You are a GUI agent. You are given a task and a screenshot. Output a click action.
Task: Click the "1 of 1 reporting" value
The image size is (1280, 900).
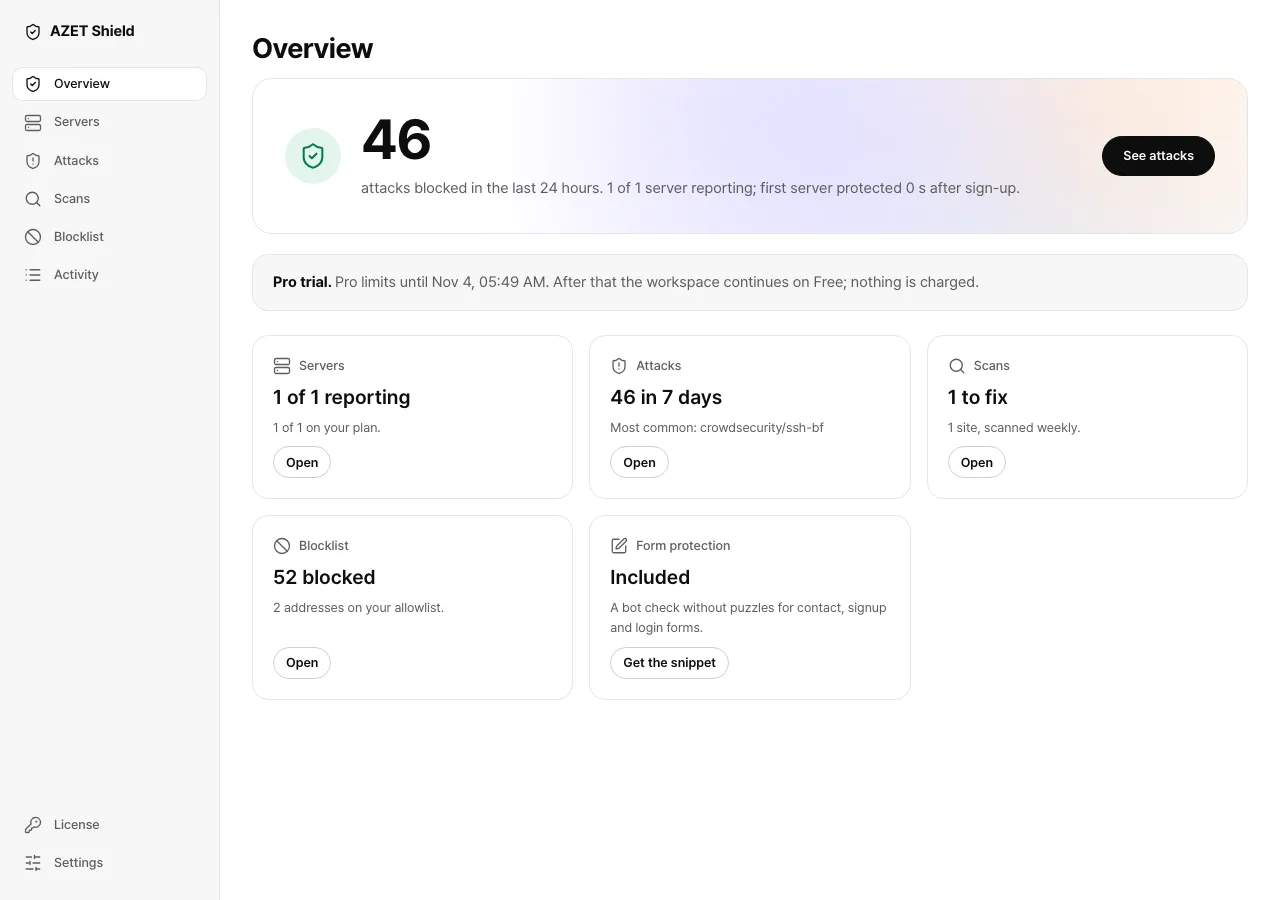342,397
